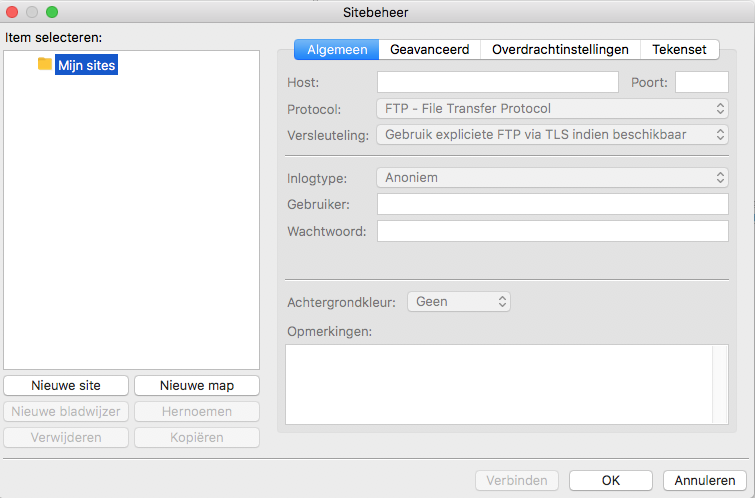Close the Sitebeheer window with red button
The width and height of the screenshot is (755, 498).
(12, 12)
